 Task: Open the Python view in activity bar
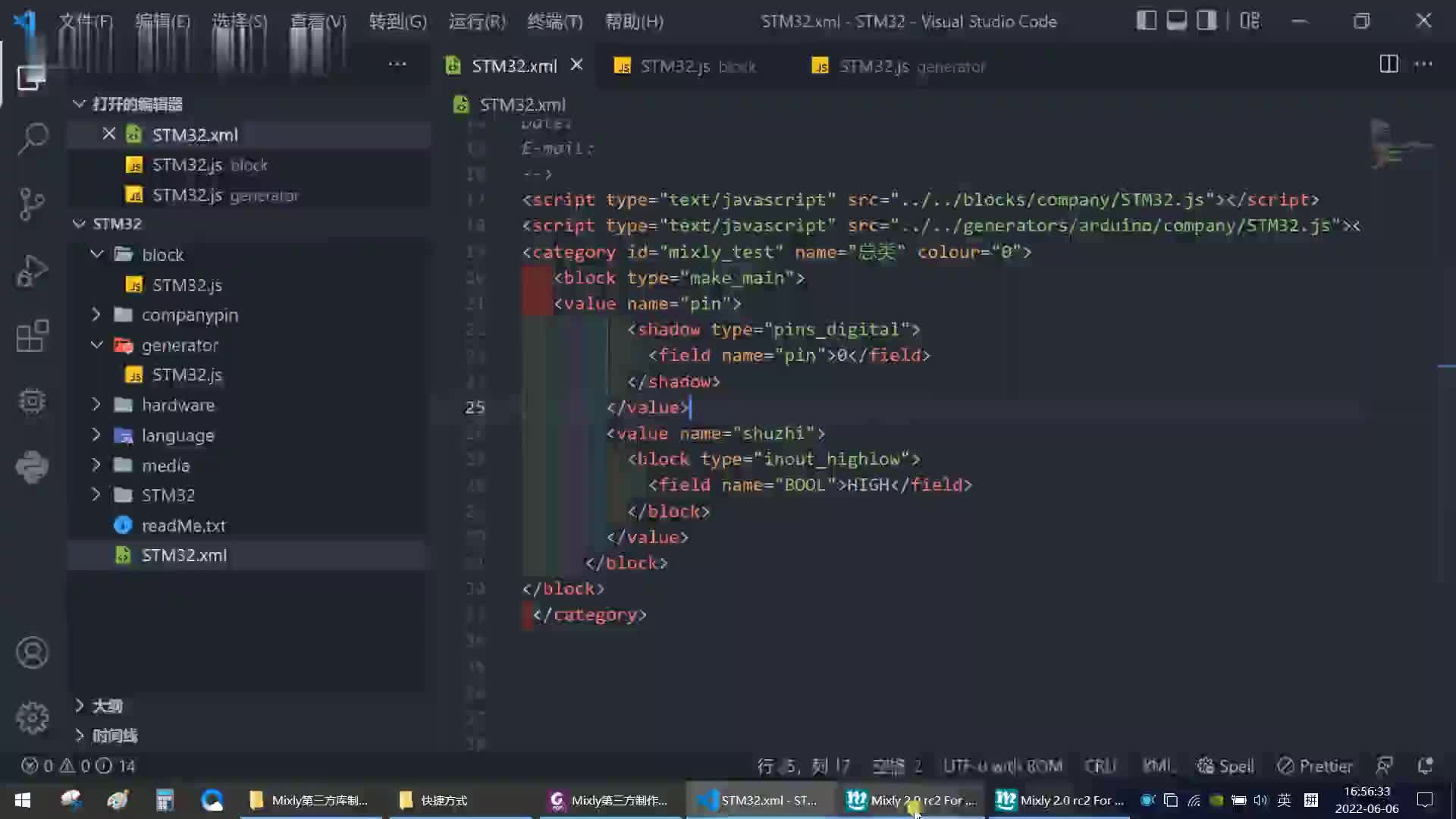32,466
